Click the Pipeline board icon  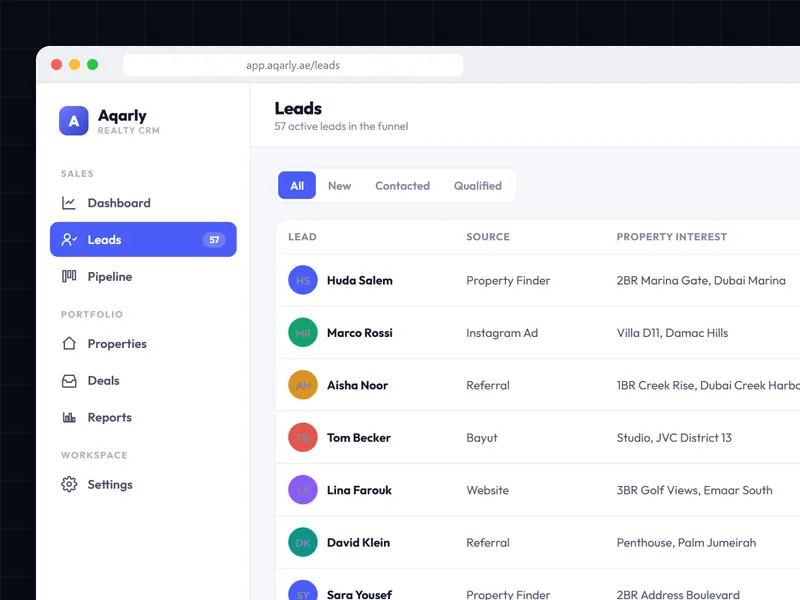[x=69, y=277]
